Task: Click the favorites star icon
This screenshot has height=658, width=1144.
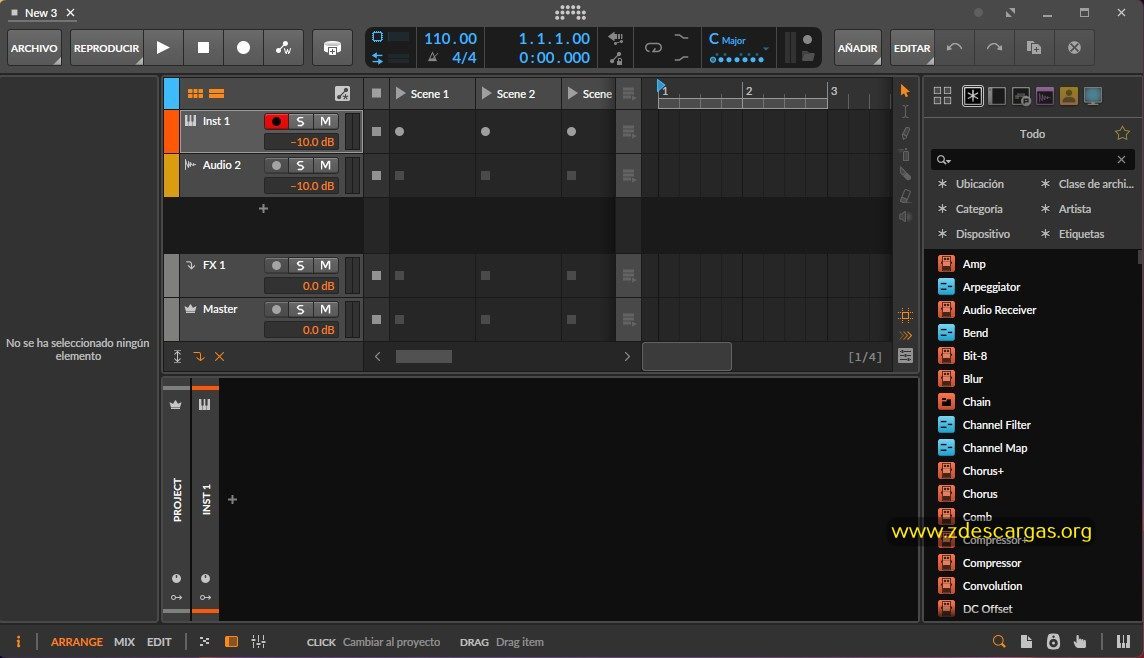Action: click(1122, 133)
